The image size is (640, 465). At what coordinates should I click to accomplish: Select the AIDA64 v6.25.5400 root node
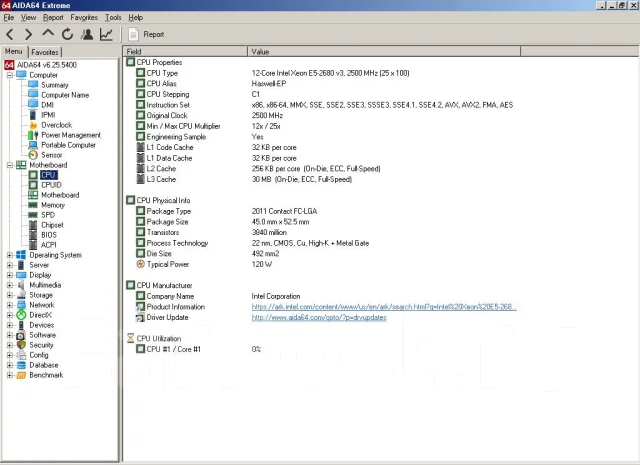coord(47,65)
